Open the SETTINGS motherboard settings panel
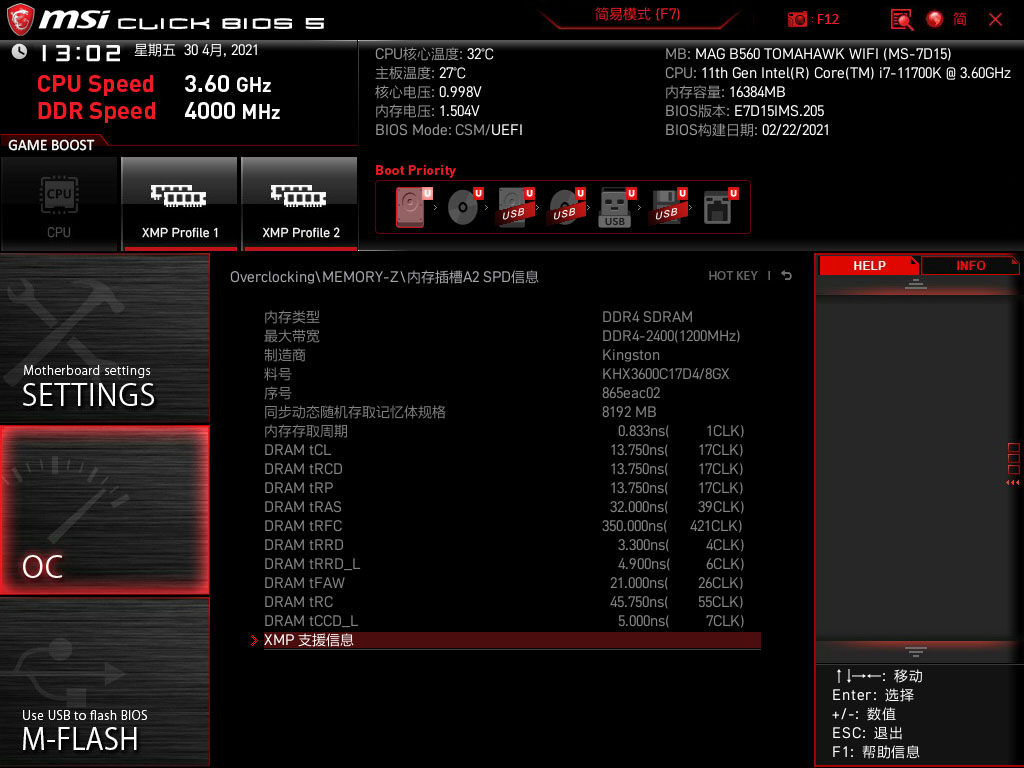This screenshot has height=768, width=1024. [104, 338]
